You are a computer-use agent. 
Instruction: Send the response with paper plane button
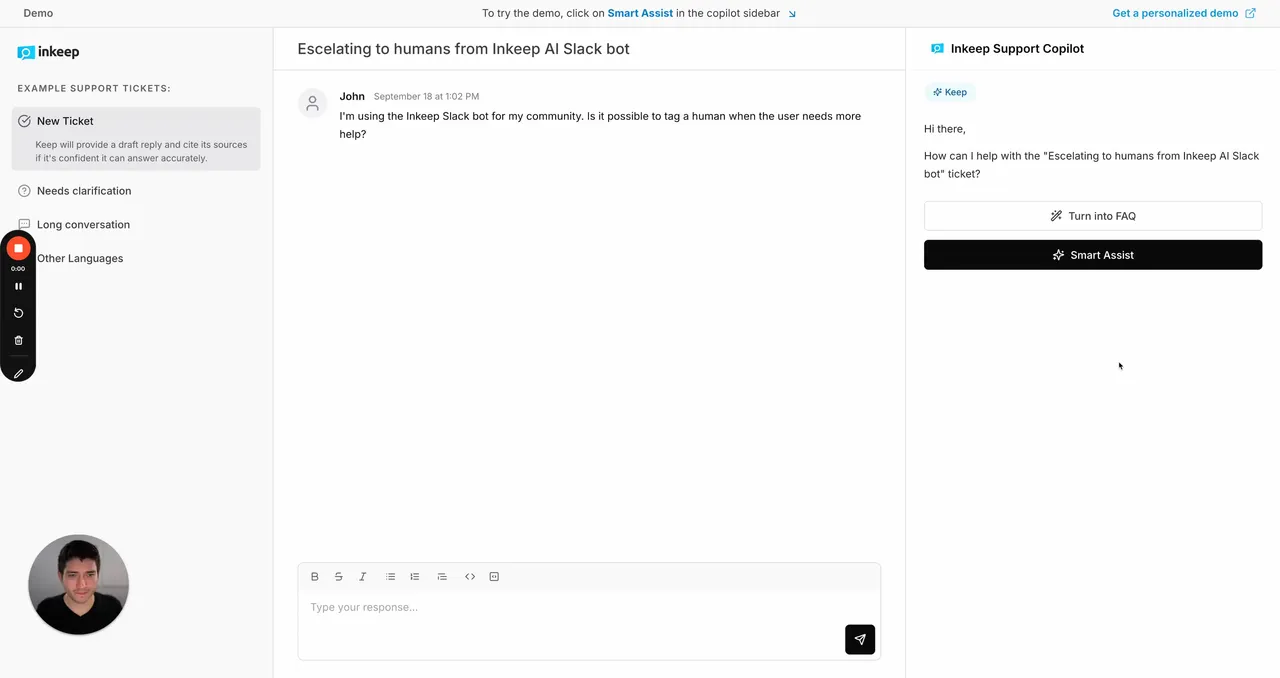(x=860, y=639)
